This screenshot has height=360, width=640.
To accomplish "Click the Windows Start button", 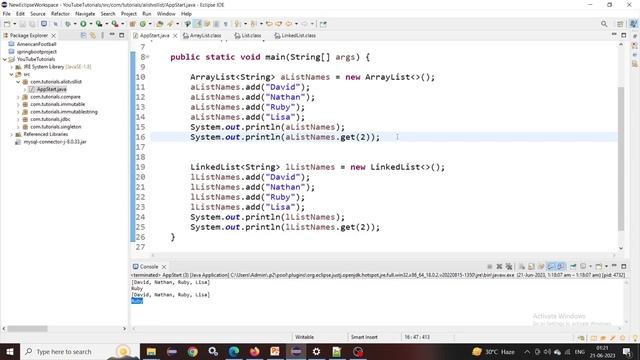I will [x=10, y=351].
